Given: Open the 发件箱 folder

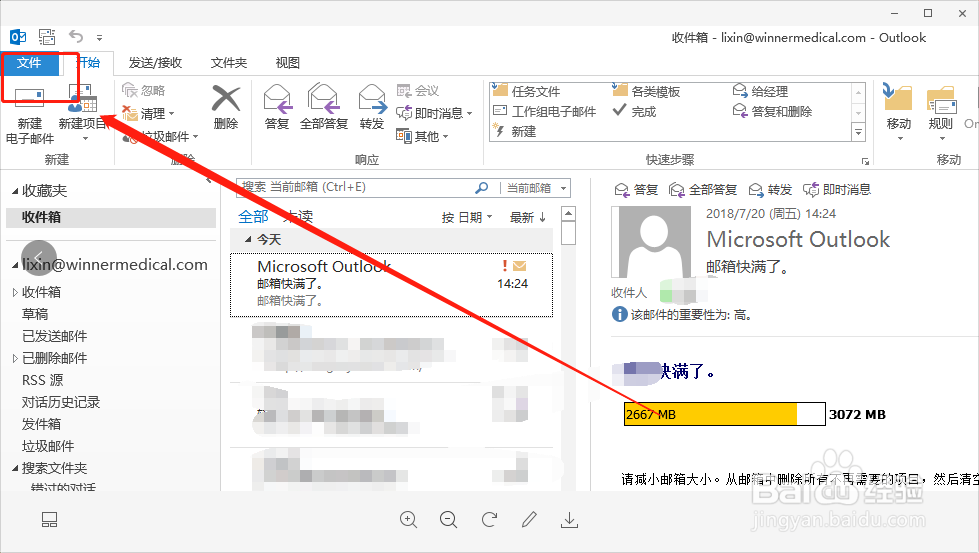Looking at the screenshot, I should pyautogui.click(x=41, y=424).
